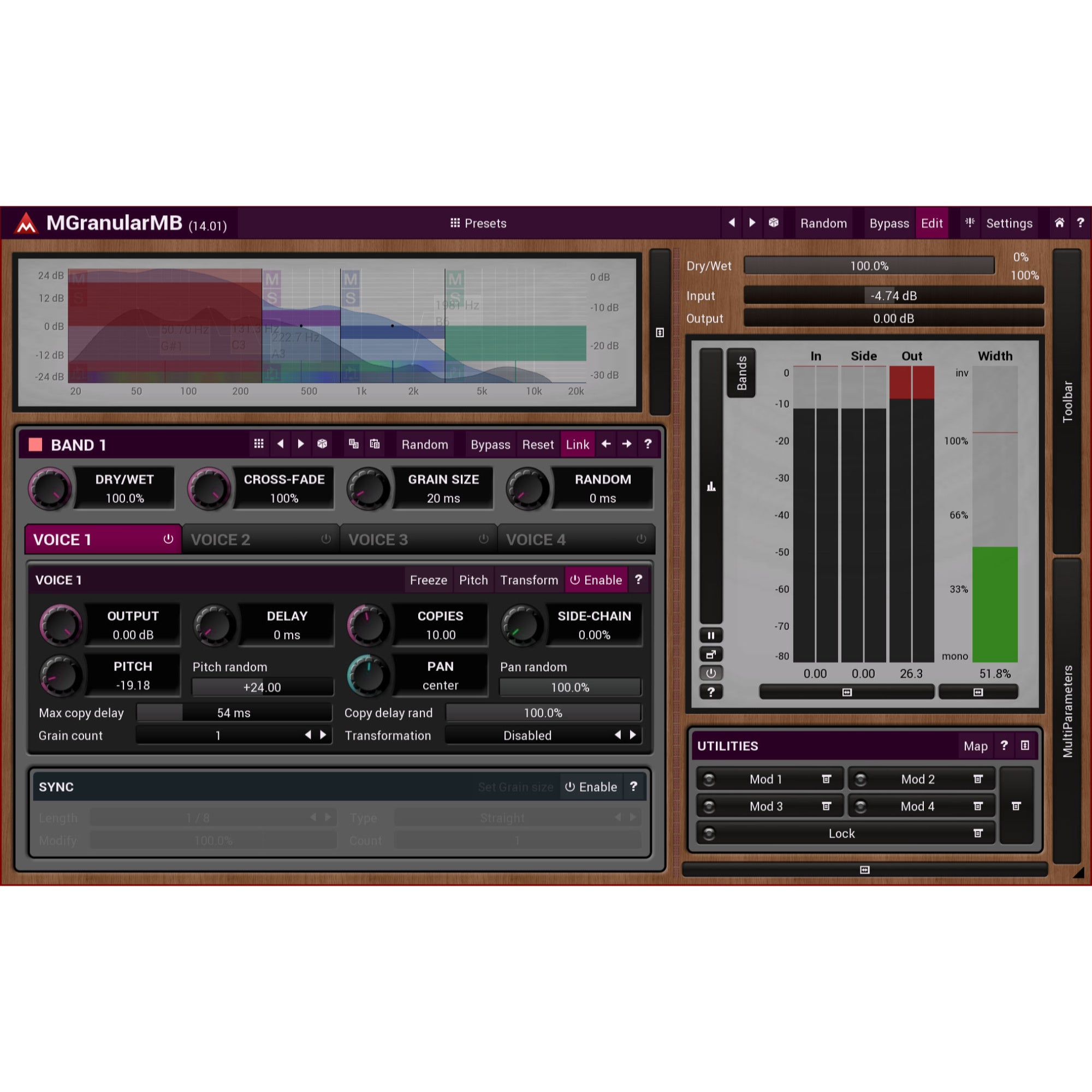Pause the meters display
The image size is (1092, 1092).
[x=711, y=636]
